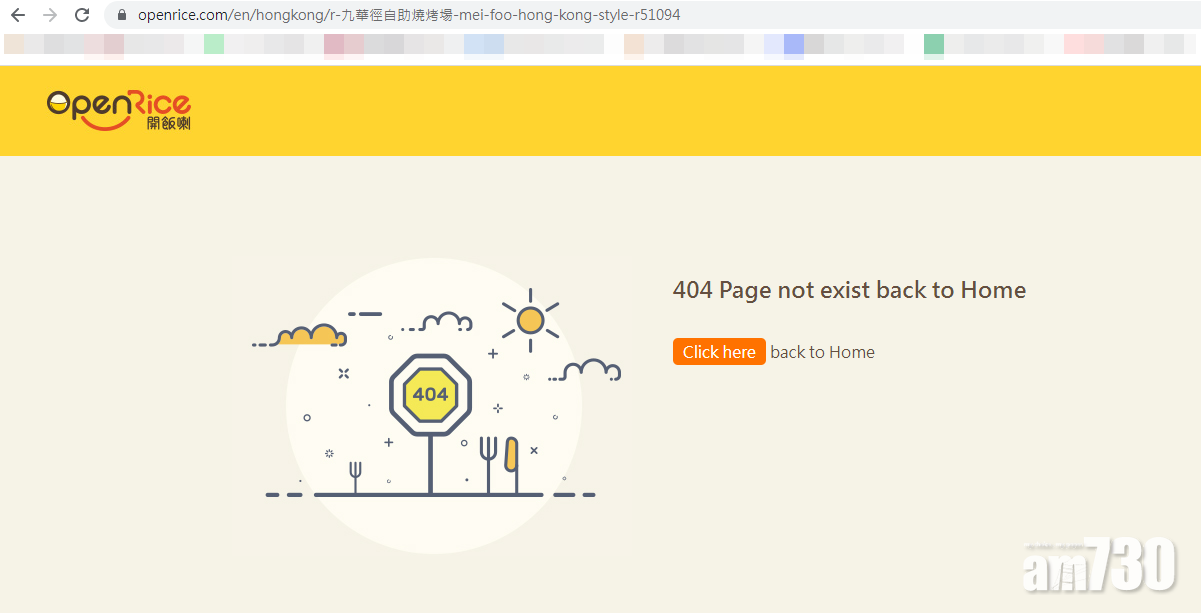Click the outlined cloud below the sun
The width and height of the screenshot is (1201, 613).
point(592,371)
